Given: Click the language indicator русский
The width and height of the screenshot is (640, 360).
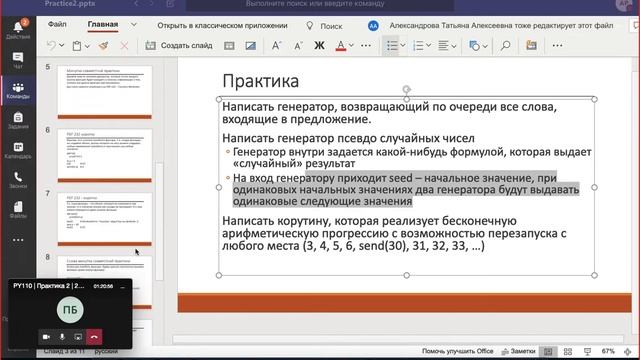Looking at the screenshot, I should [106, 351].
